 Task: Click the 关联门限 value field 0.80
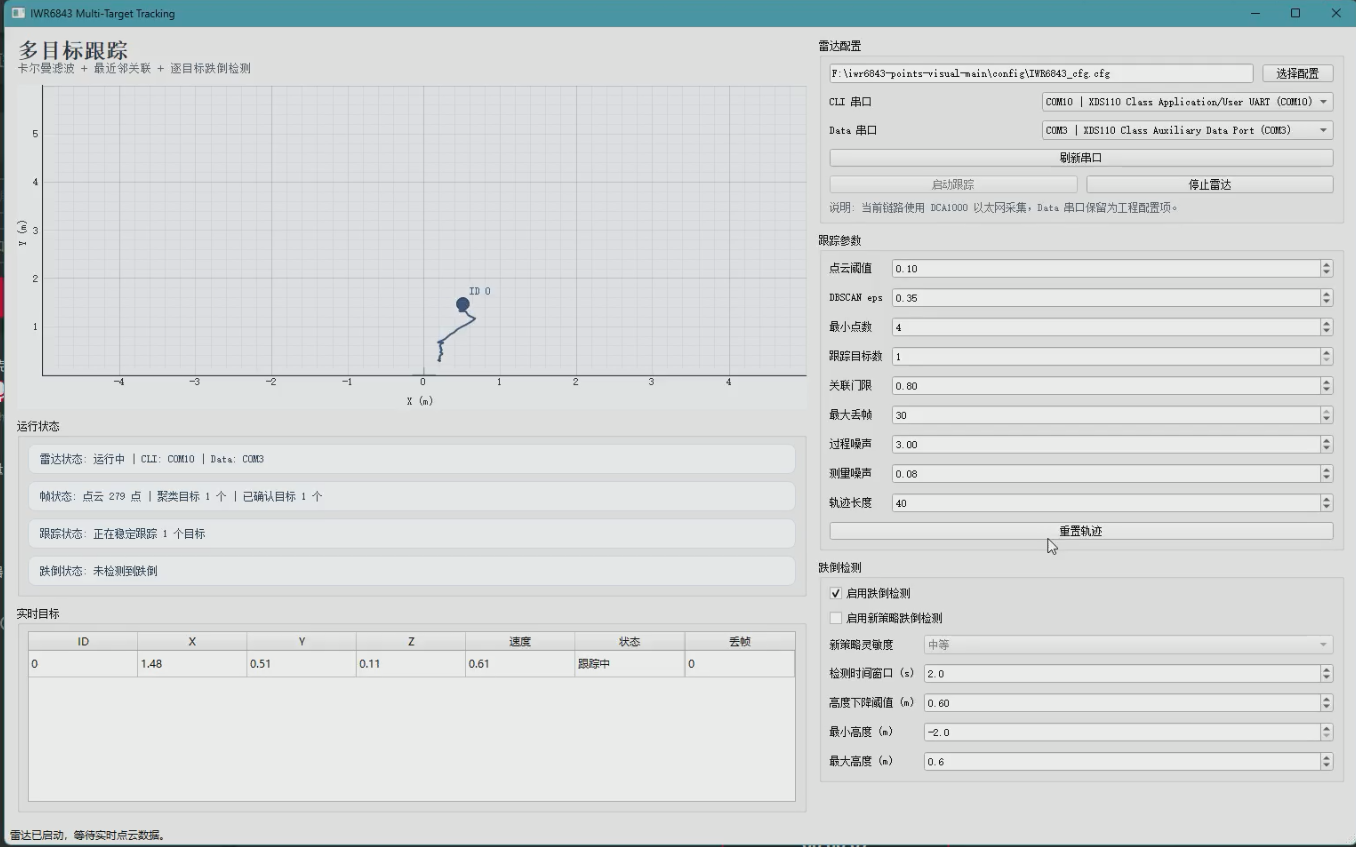point(1105,386)
